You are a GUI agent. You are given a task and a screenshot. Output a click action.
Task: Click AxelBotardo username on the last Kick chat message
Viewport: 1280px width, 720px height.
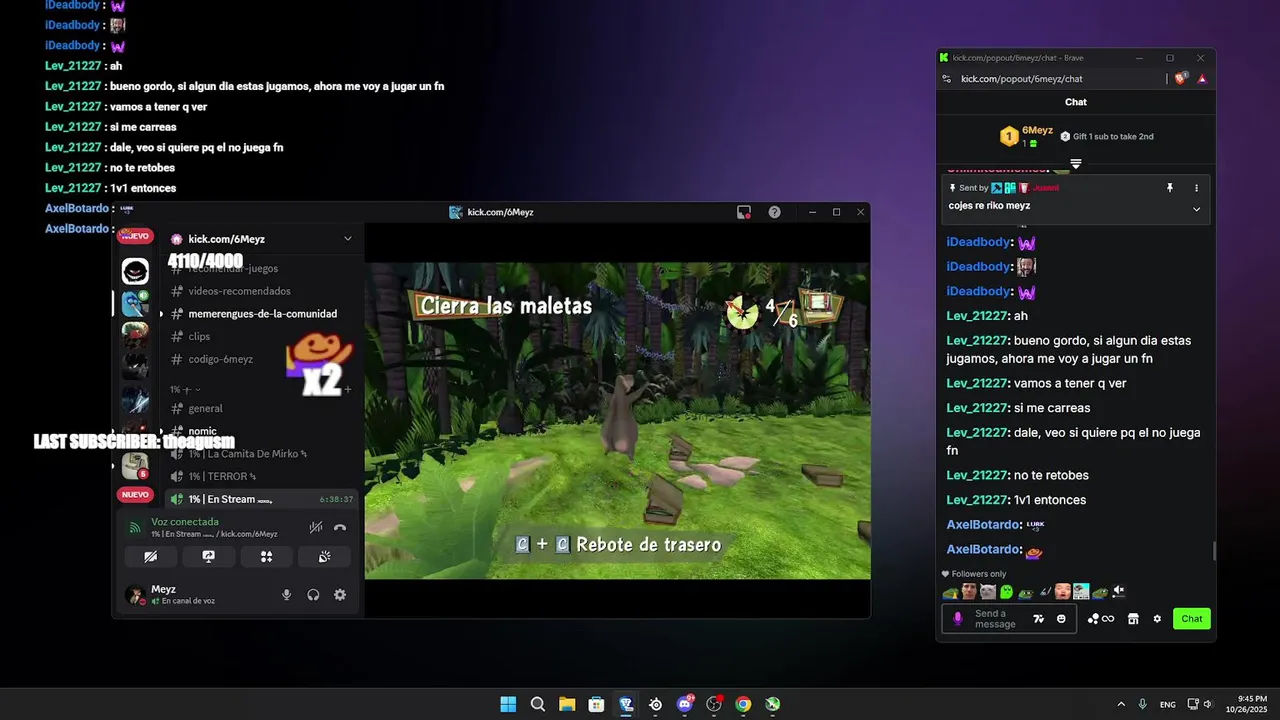[x=984, y=549]
